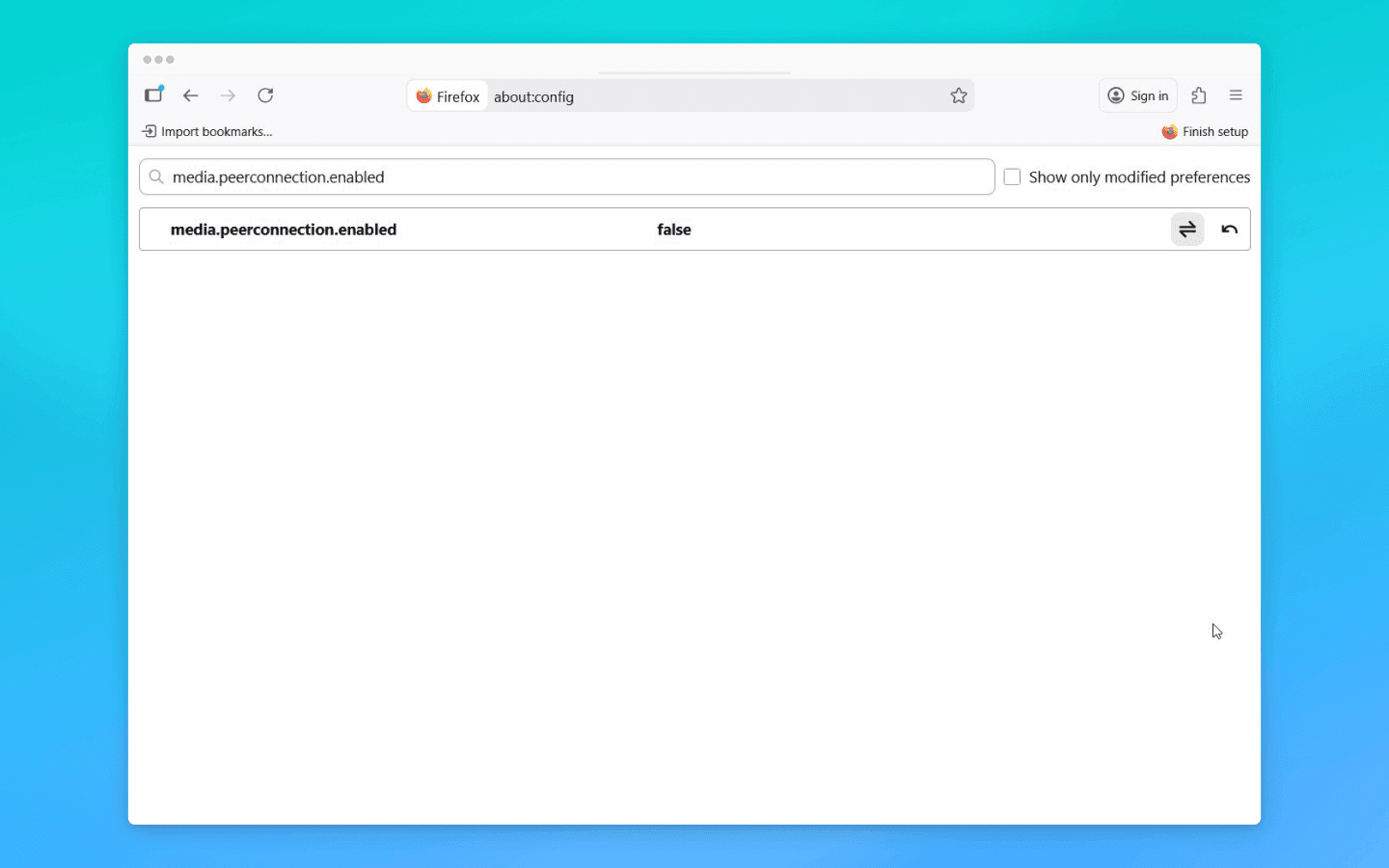Toggle media.peerconnection.enabled back to true
1389x868 pixels.
[1187, 229]
